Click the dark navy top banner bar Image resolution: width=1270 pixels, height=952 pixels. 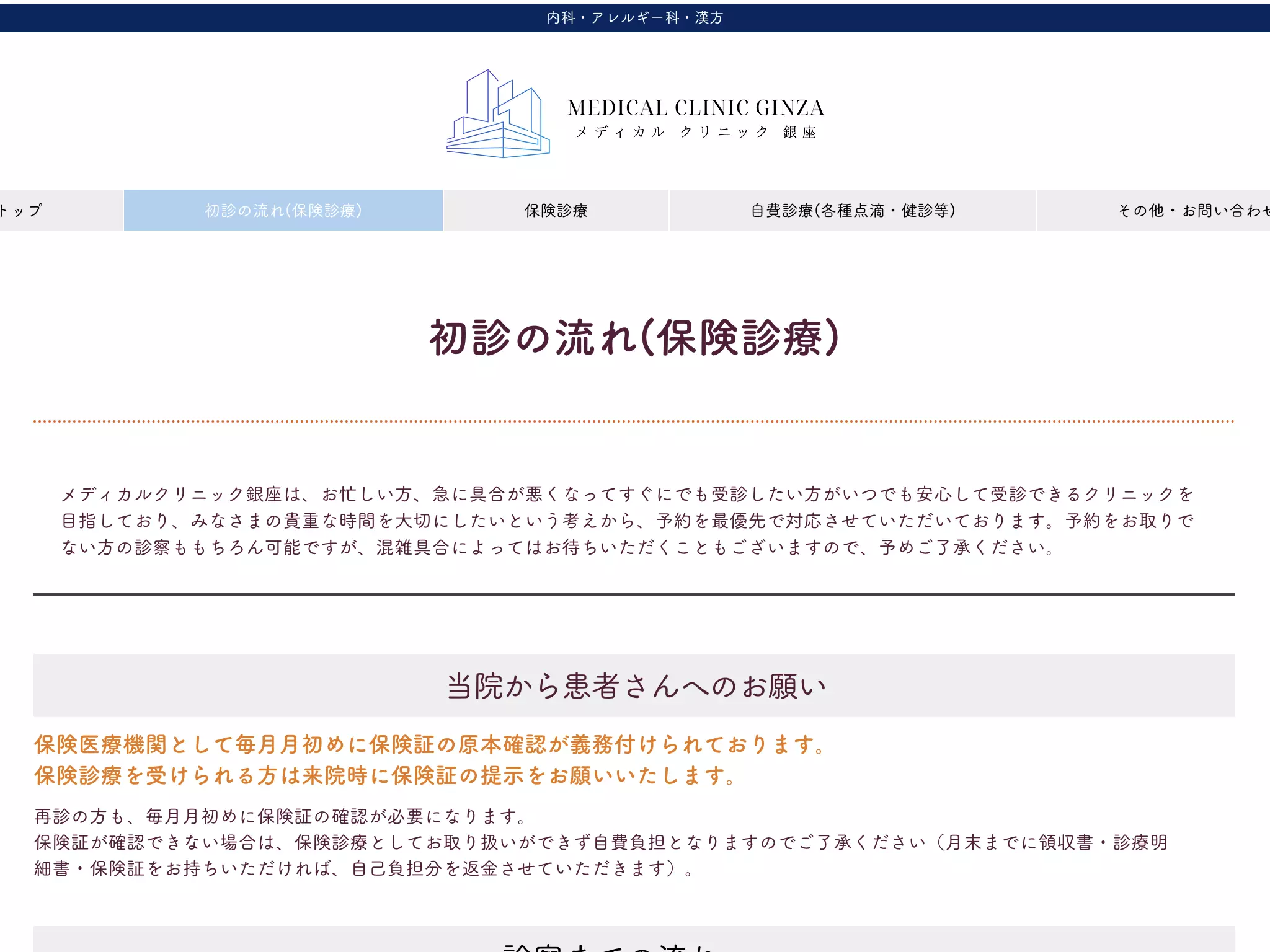tap(635, 18)
